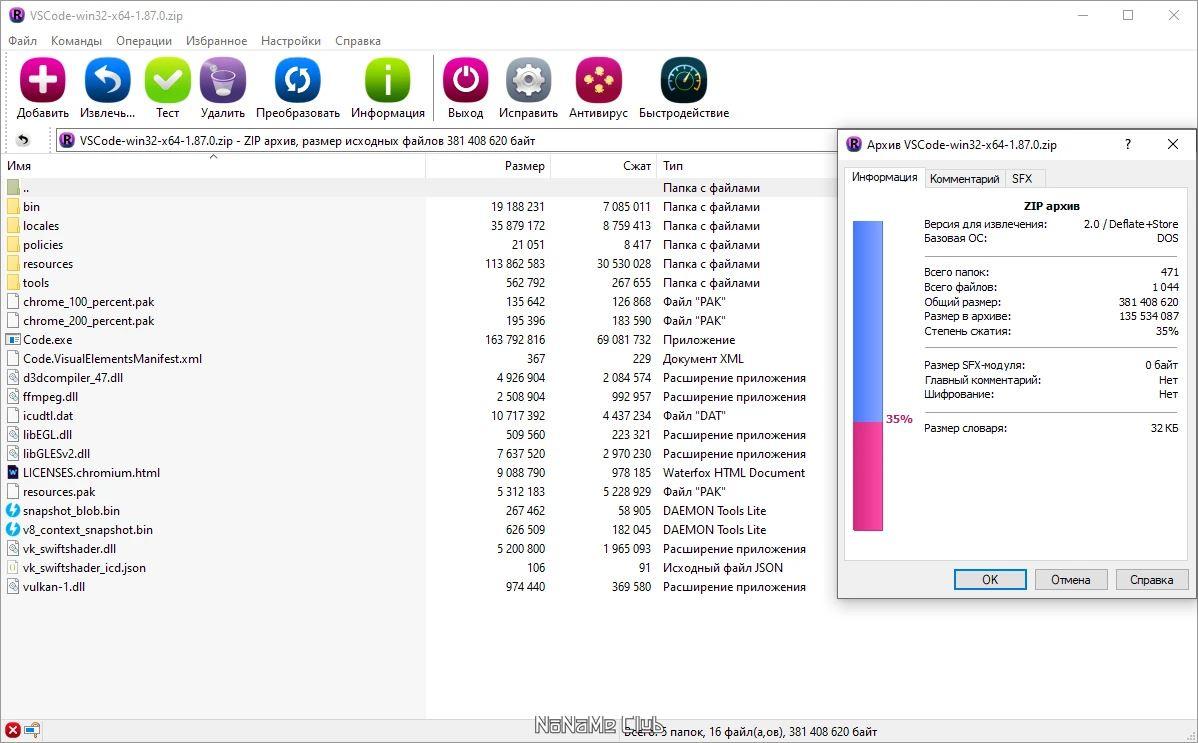The image size is (1198, 743).
Task: Run archive test with Тест icon
Action: point(167,81)
